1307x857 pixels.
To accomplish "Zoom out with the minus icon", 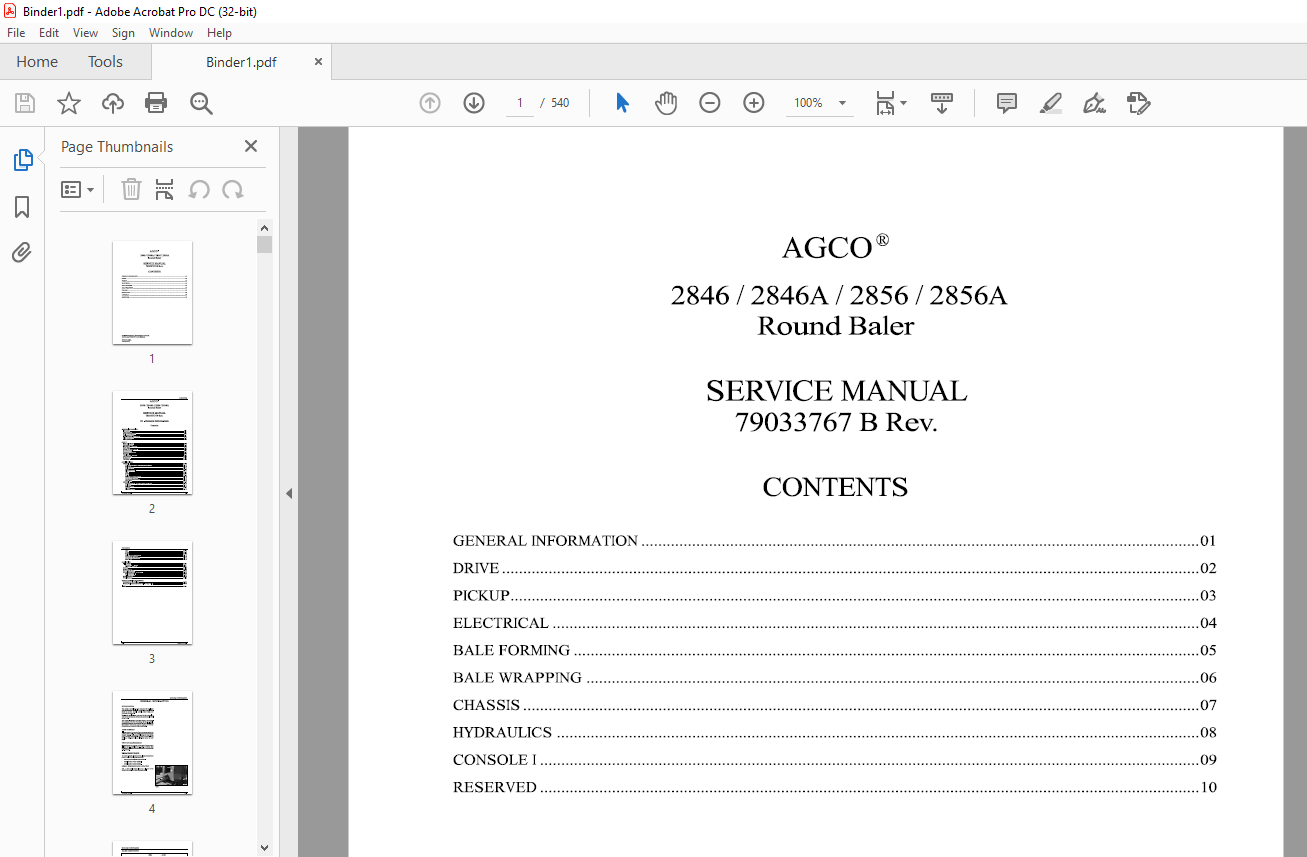I will 710,103.
